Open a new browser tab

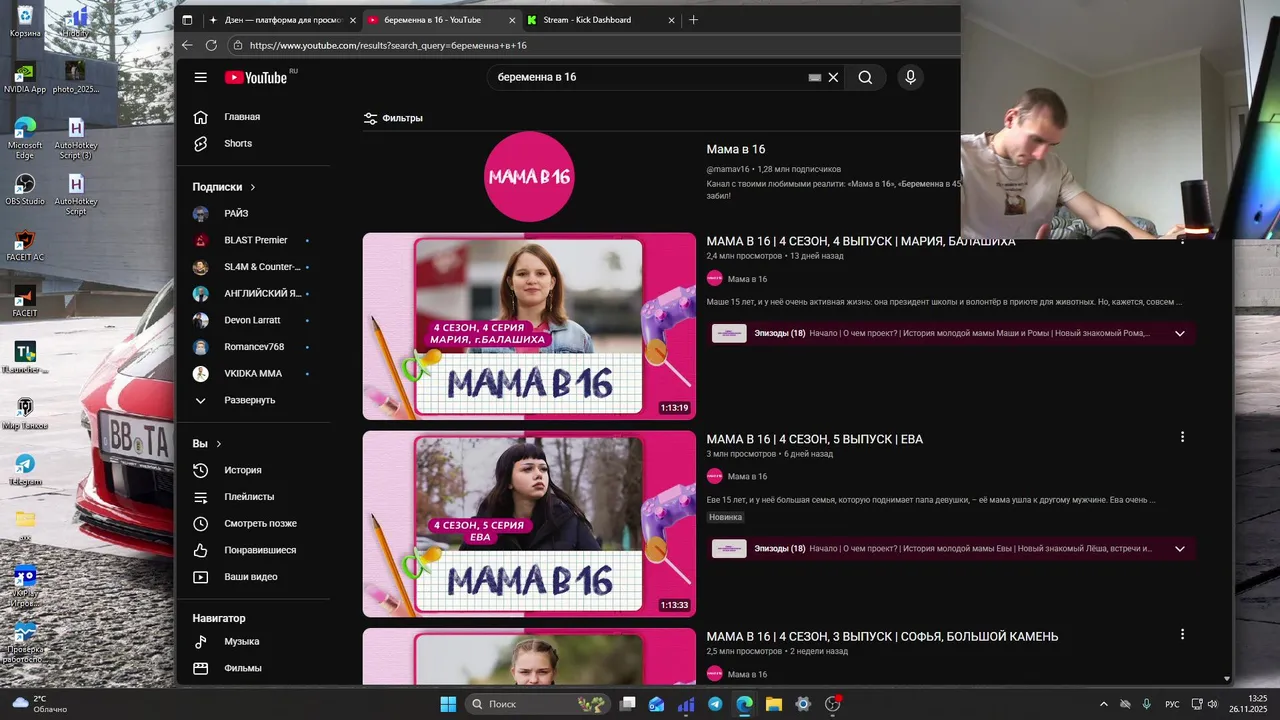694,20
